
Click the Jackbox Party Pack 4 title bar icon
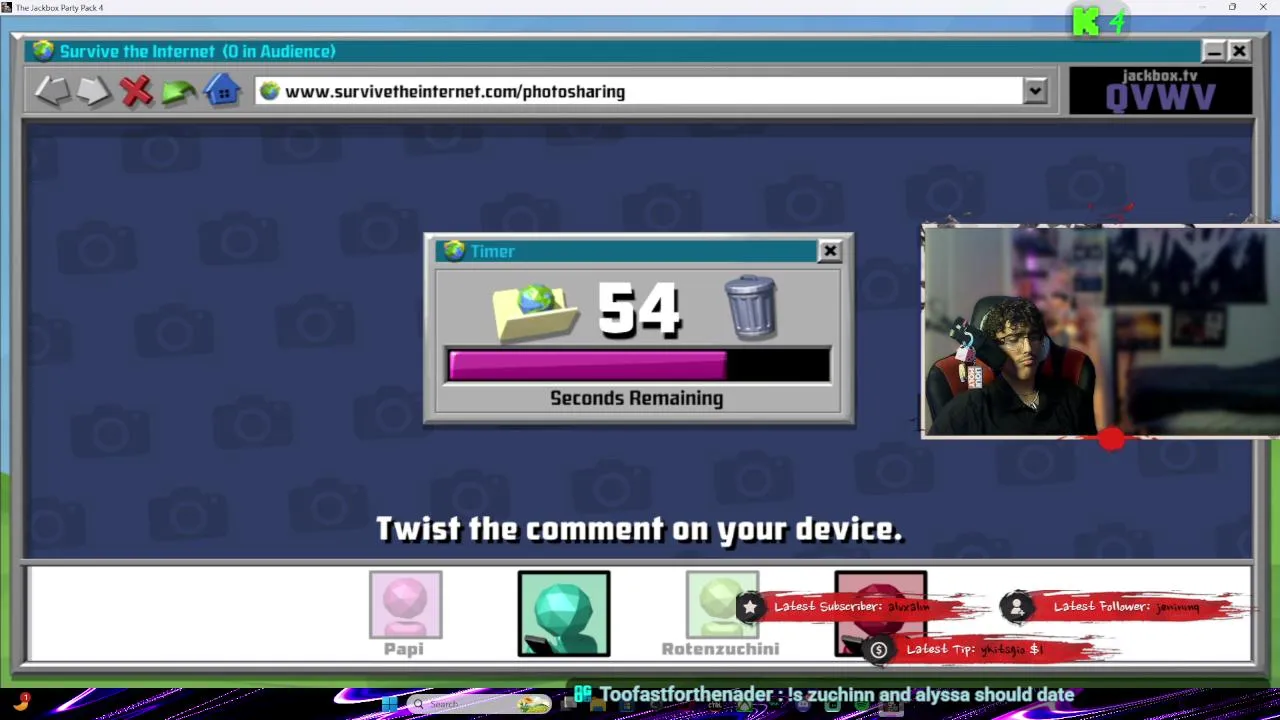[7, 7]
